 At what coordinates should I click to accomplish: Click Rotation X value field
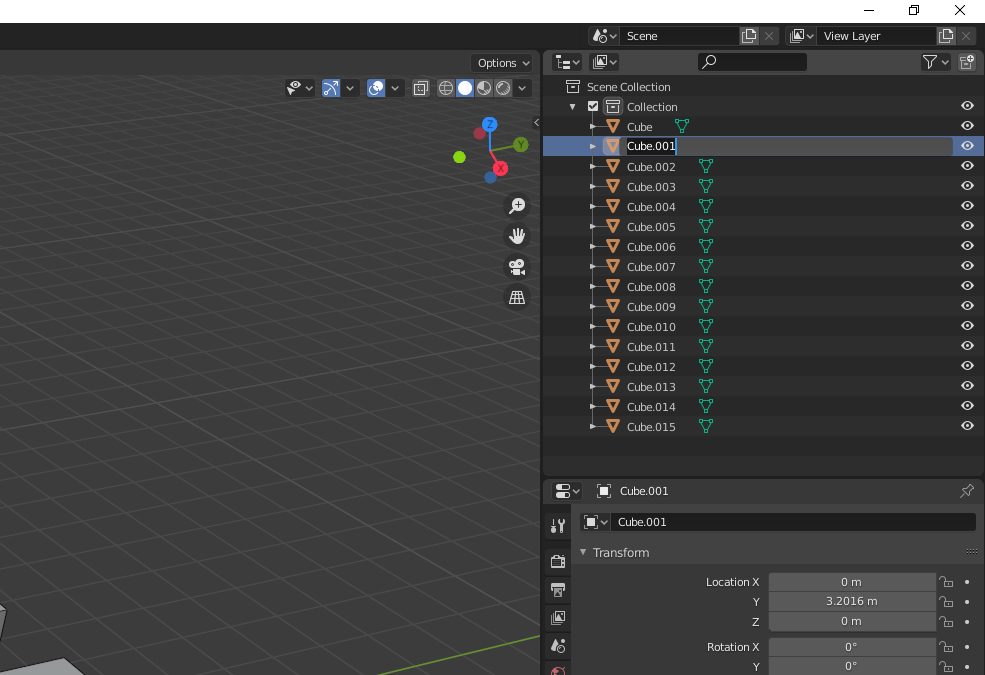852,647
